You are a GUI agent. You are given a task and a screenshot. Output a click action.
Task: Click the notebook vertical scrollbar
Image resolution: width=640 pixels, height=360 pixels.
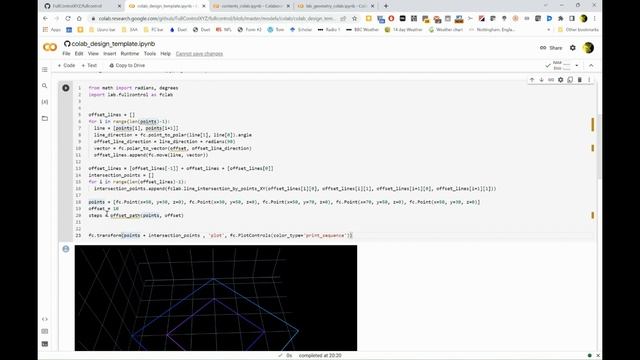click(599, 147)
